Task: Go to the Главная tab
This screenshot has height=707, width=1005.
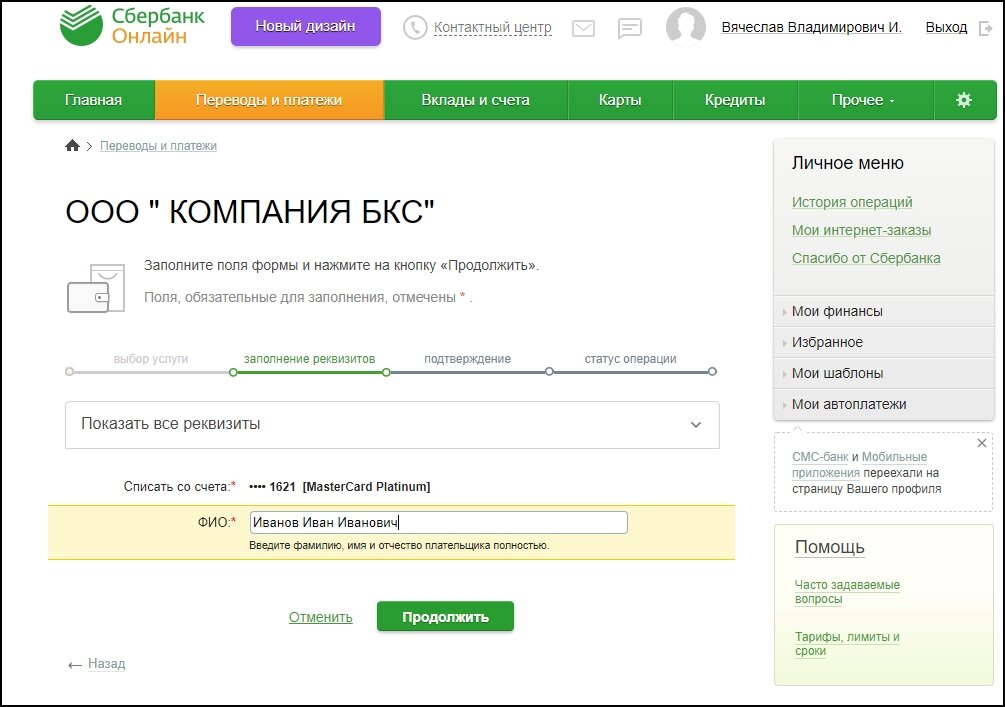Action: [93, 100]
